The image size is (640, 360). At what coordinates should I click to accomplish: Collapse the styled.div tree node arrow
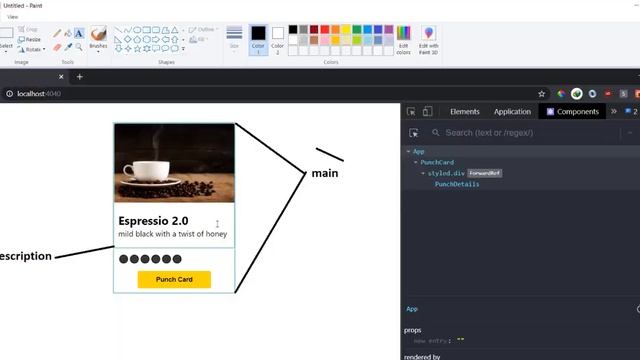point(423,173)
